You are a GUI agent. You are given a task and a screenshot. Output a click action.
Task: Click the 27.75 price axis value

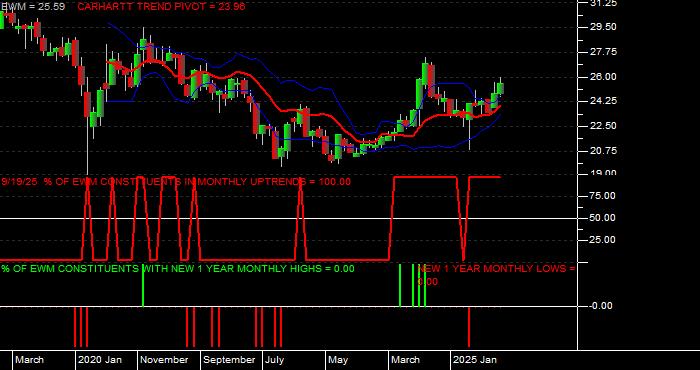tap(604, 52)
